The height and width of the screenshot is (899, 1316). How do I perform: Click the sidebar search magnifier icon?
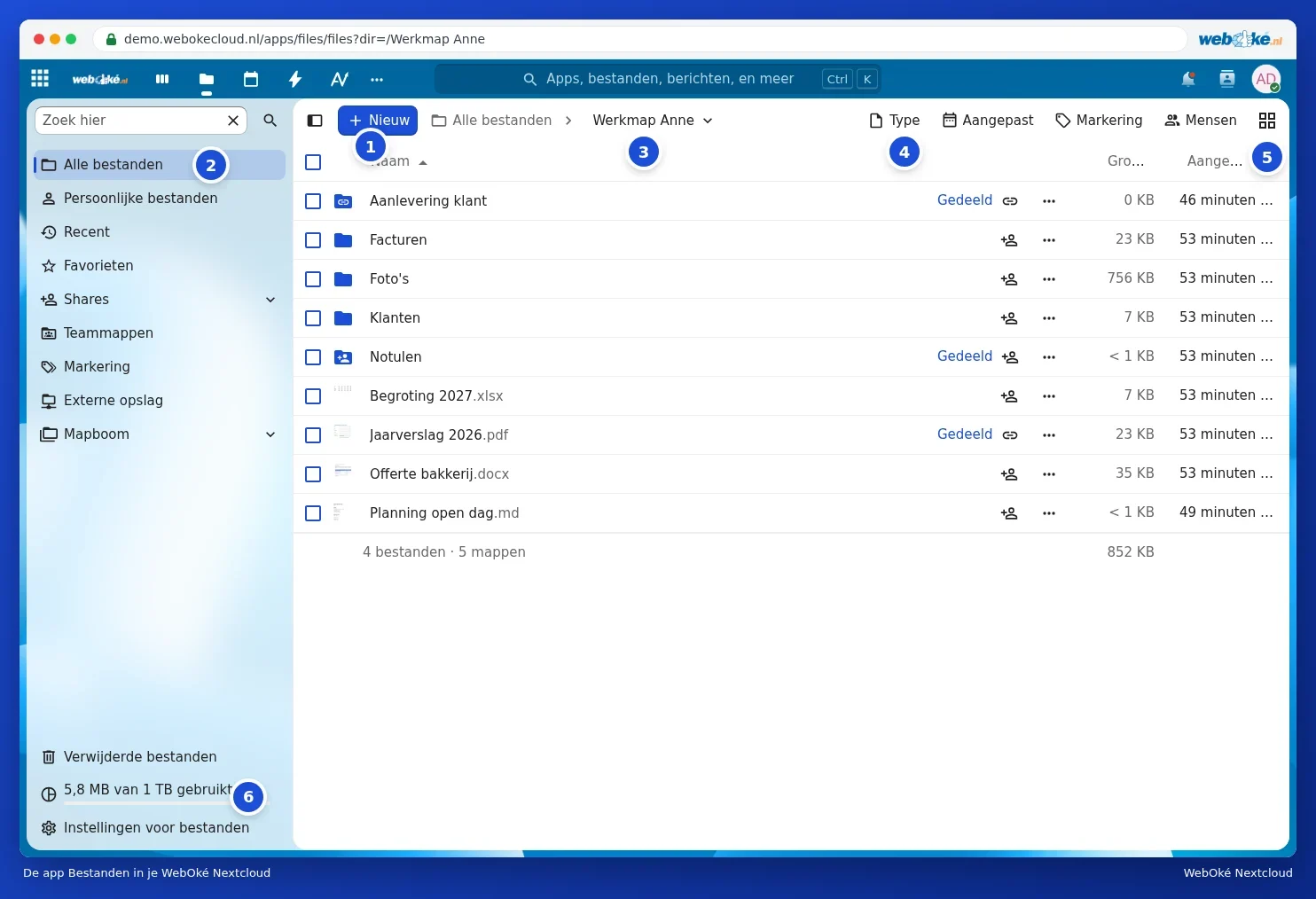tap(270, 121)
